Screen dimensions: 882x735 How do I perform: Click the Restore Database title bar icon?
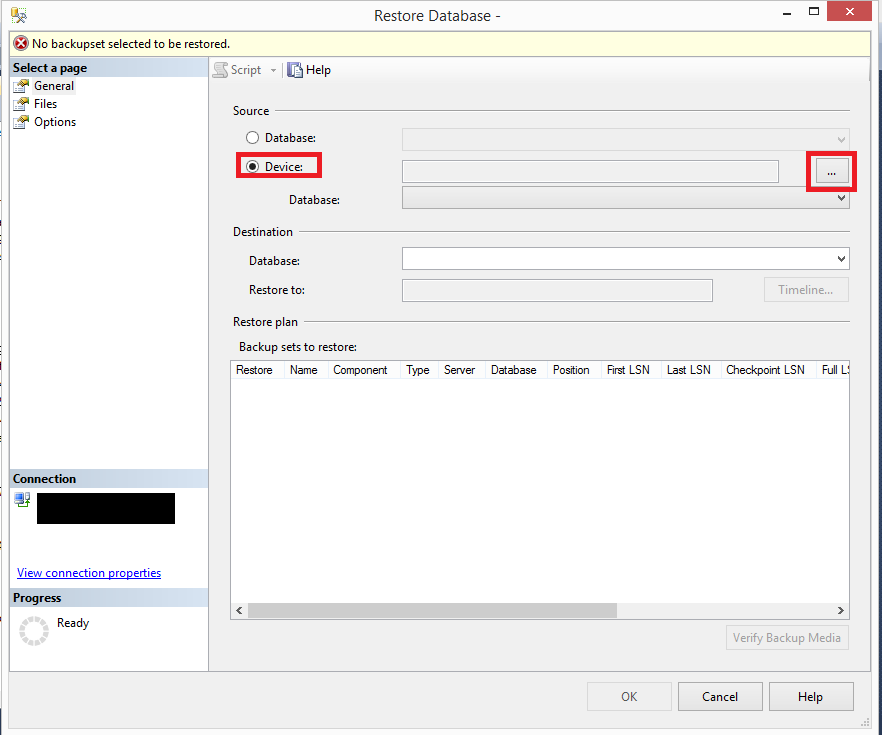point(18,15)
